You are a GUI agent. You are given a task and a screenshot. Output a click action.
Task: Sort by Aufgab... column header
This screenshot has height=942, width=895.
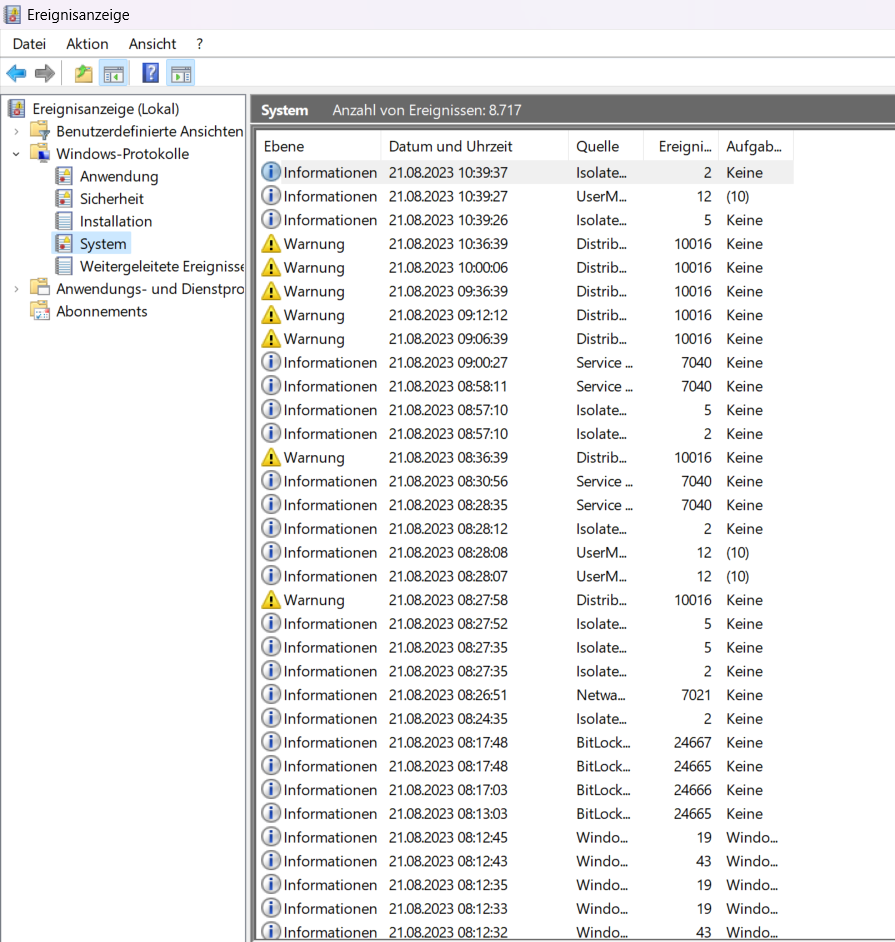pyautogui.click(x=756, y=146)
